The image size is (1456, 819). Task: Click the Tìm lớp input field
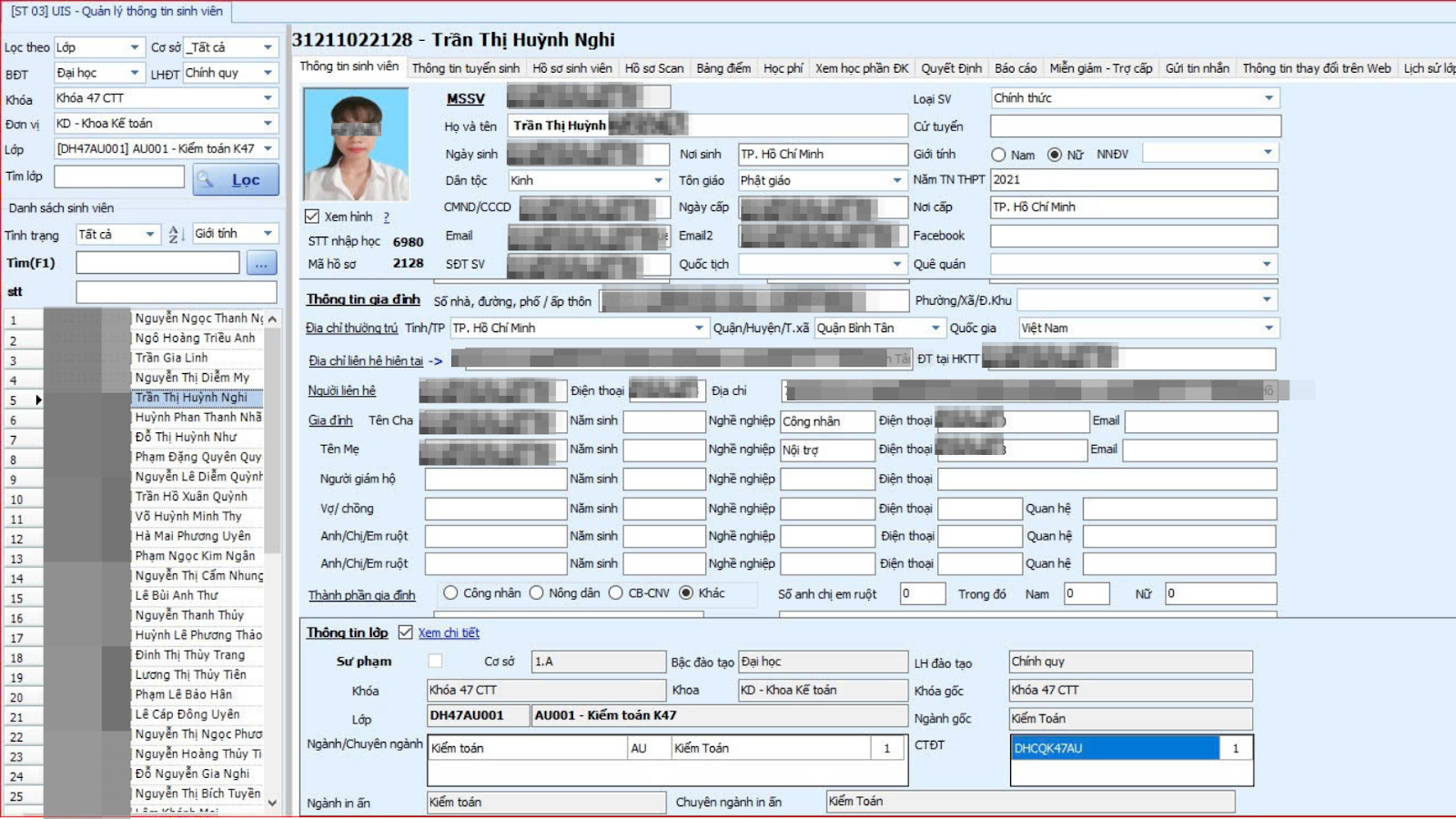click(x=119, y=177)
